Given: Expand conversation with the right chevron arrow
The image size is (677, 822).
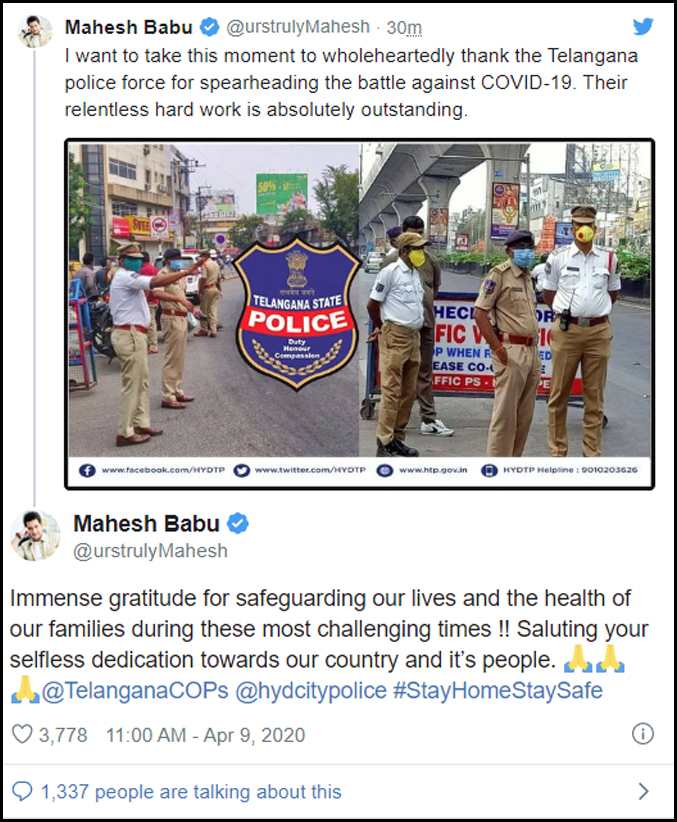Looking at the screenshot, I should (x=643, y=791).
